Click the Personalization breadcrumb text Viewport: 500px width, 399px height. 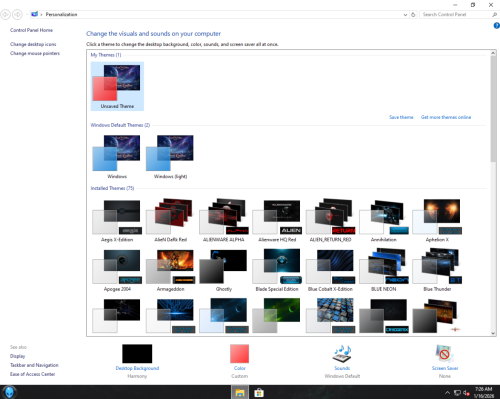61,15
